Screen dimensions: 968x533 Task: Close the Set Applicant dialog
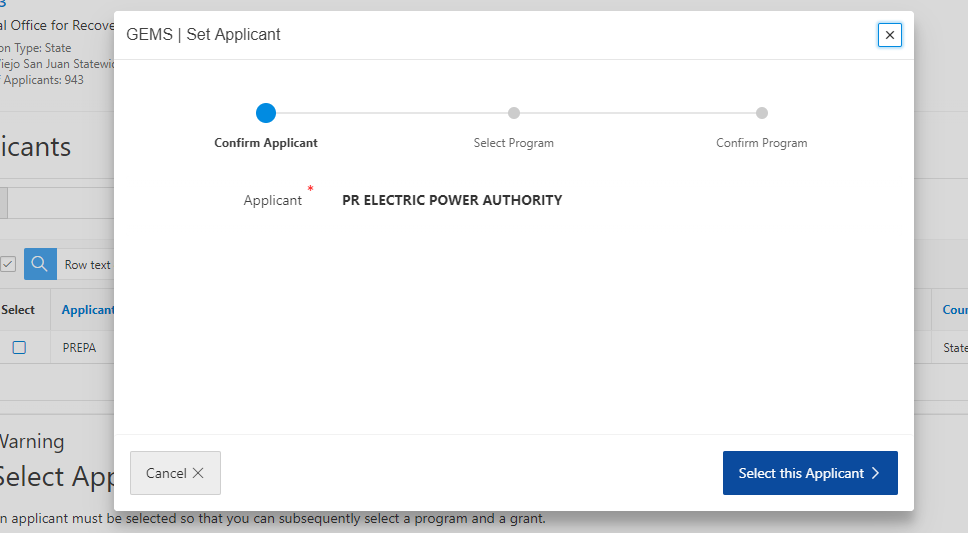click(890, 35)
